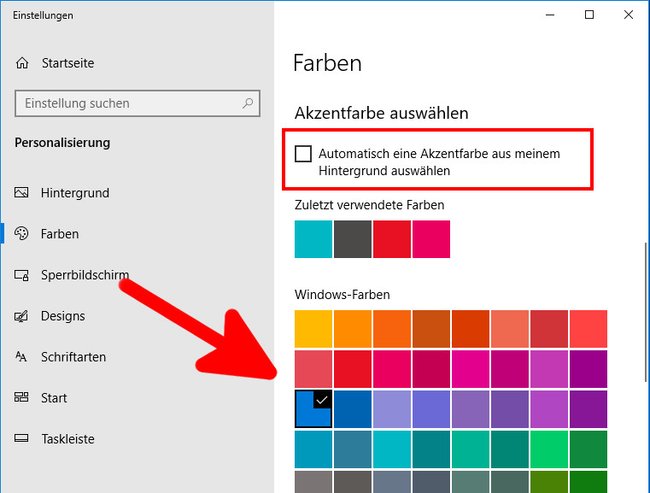
Task: Choose the bright green swatch in fourth row
Action: pyautogui.click(x=549, y=449)
